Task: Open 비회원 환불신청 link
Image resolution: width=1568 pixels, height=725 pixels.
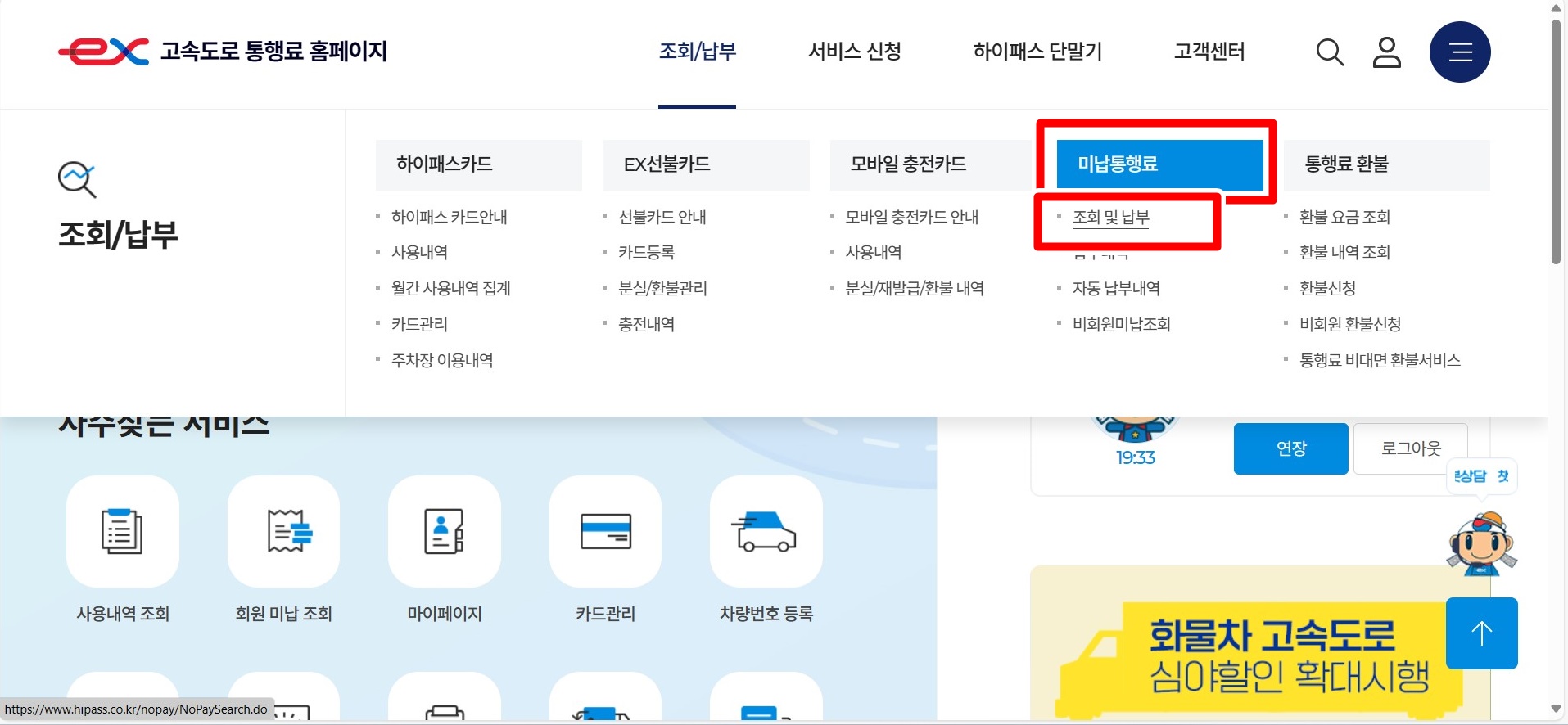Action: point(1350,325)
